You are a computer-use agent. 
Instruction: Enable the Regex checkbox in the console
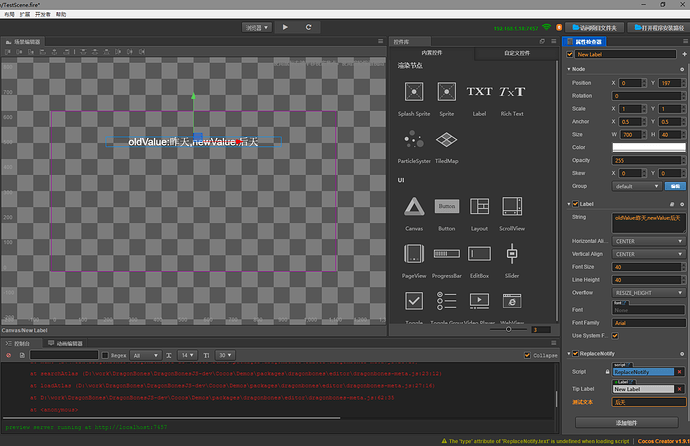(105, 355)
